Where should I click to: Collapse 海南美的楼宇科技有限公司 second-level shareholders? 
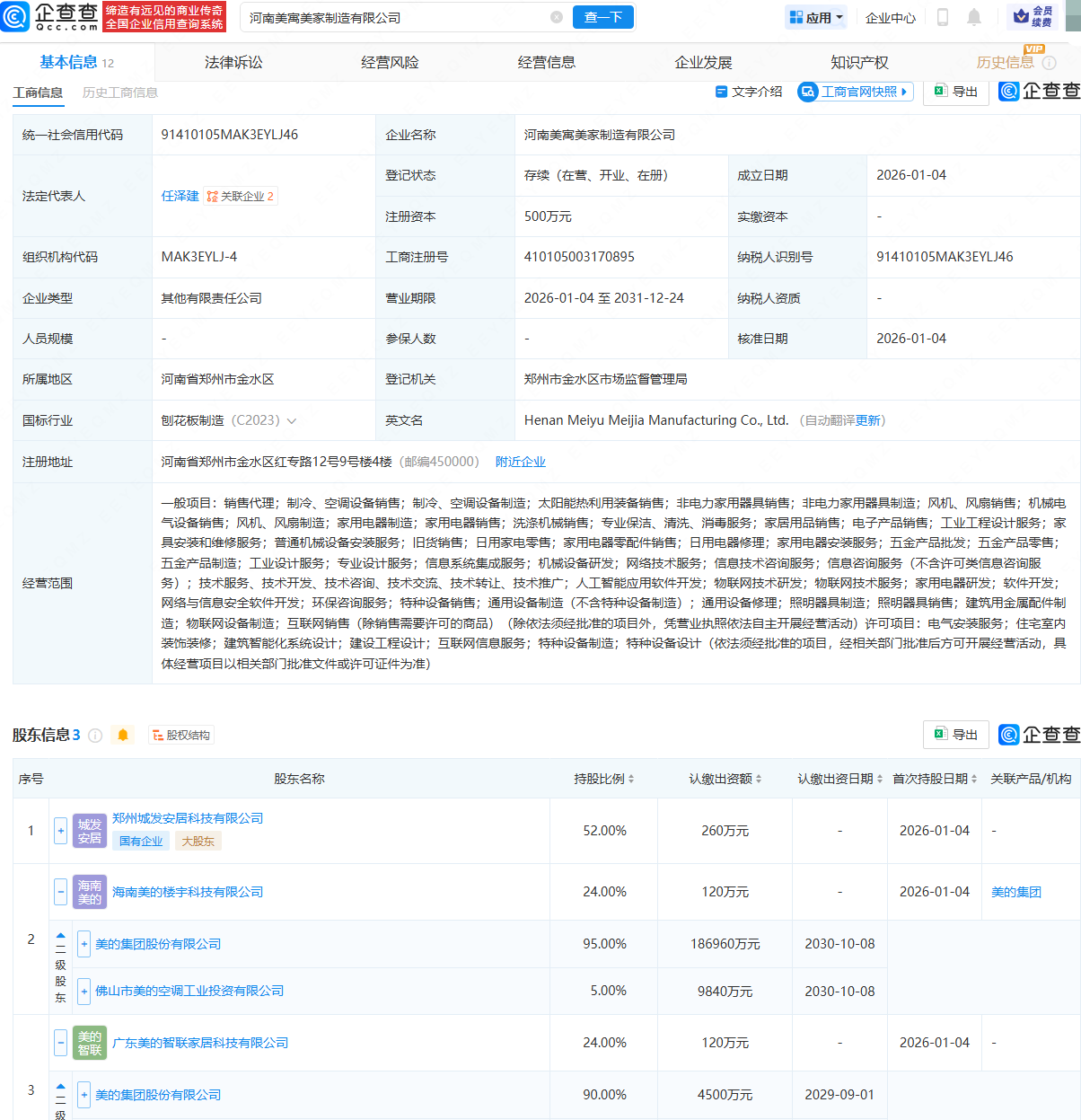pyautogui.click(x=60, y=892)
